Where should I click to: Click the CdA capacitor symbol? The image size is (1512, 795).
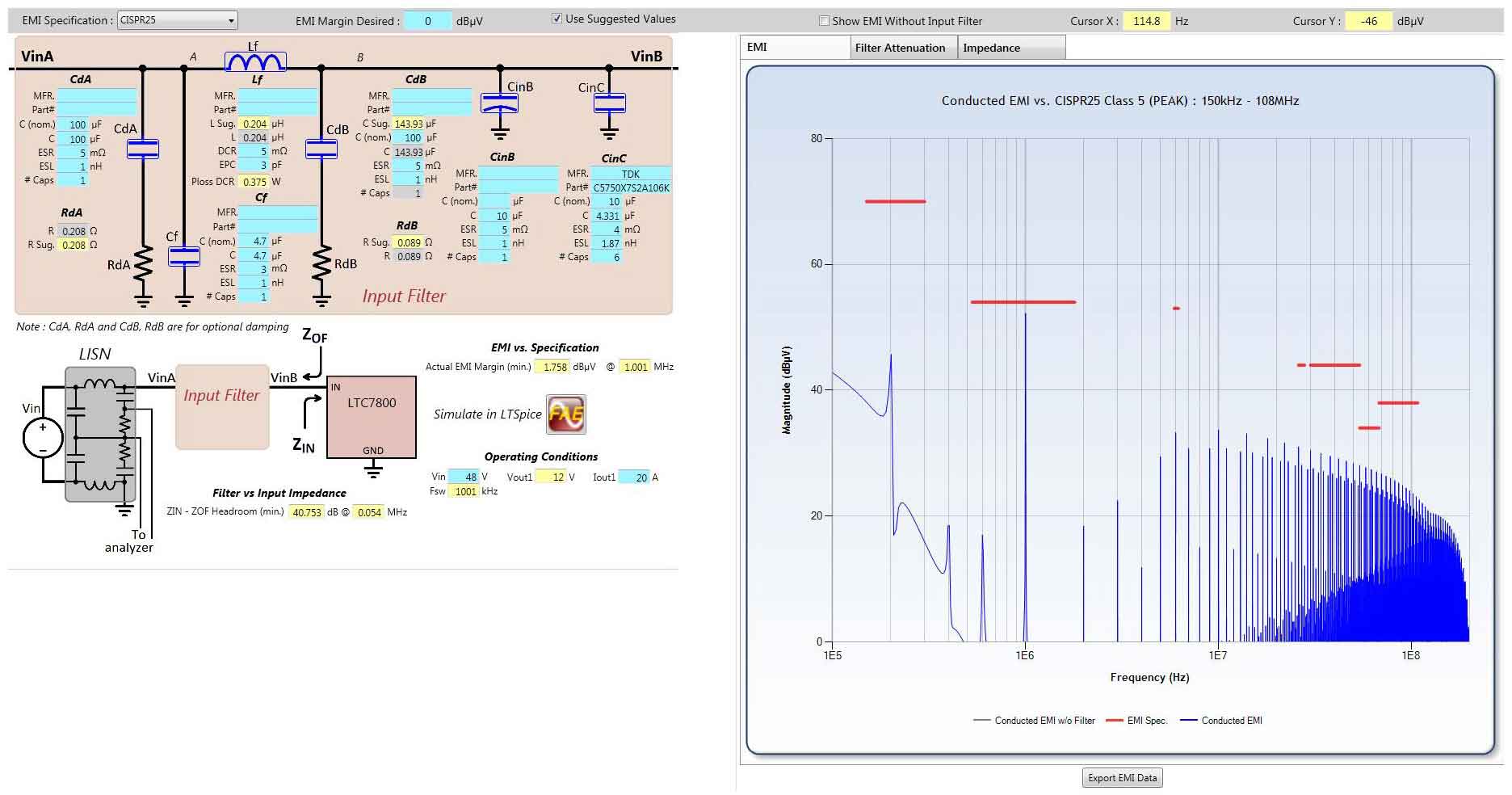click(143, 149)
